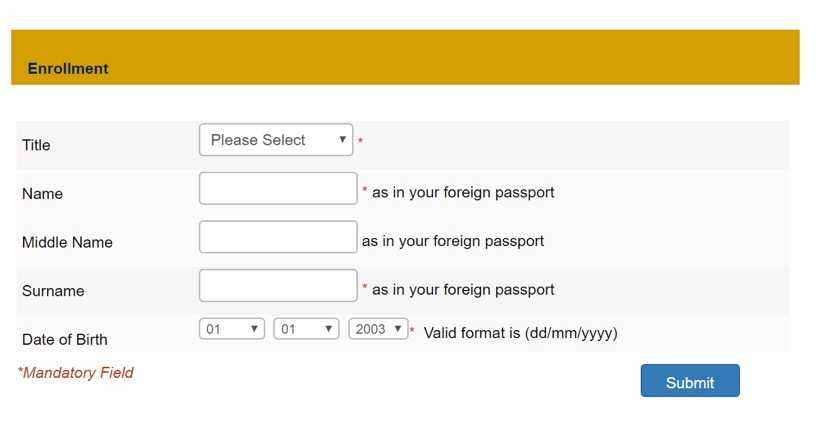Screen dimensions: 830x434
Task: Click the "*Mandatory Field" note
Action: point(76,373)
